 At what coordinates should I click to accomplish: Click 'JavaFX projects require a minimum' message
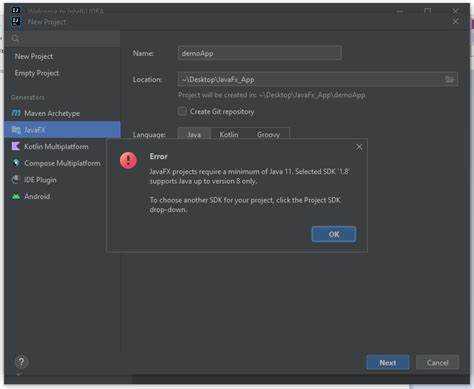click(249, 176)
